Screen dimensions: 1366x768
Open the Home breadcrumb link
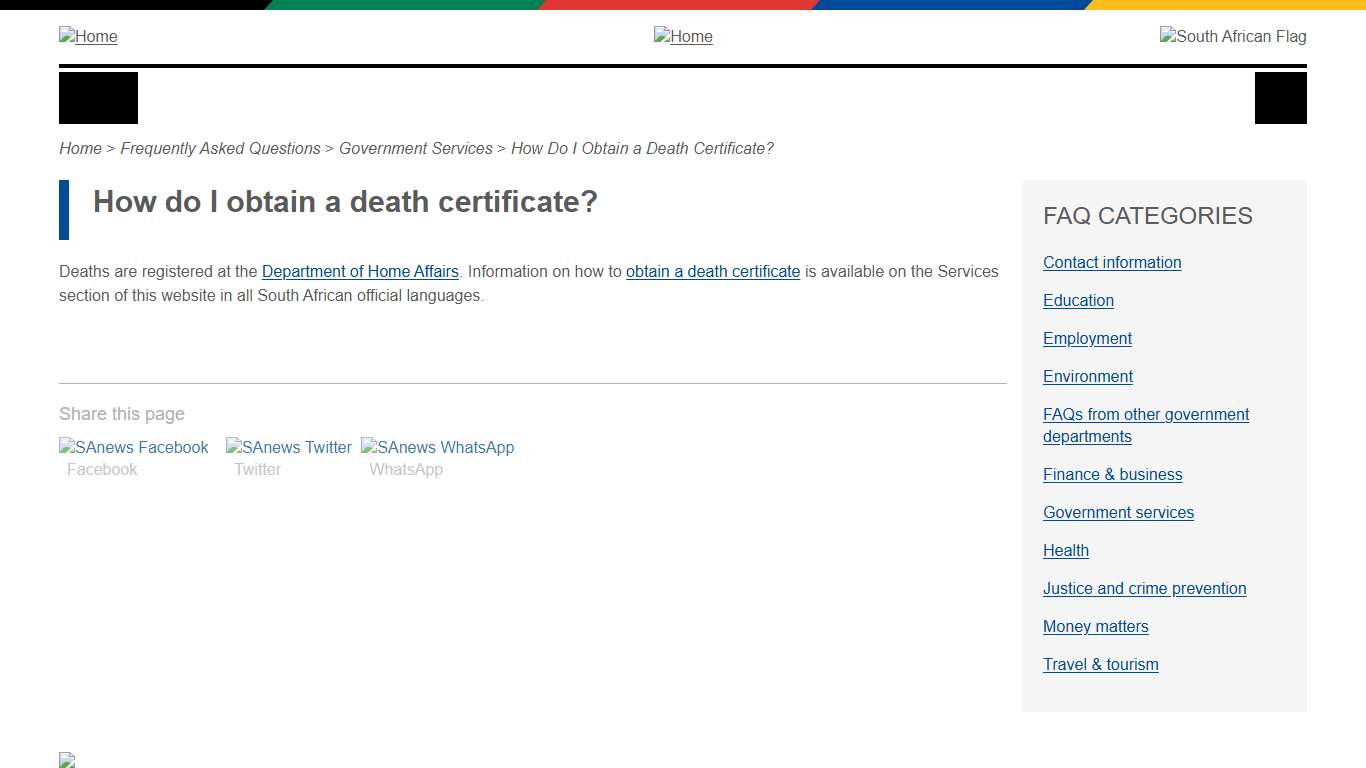(80, 148)
